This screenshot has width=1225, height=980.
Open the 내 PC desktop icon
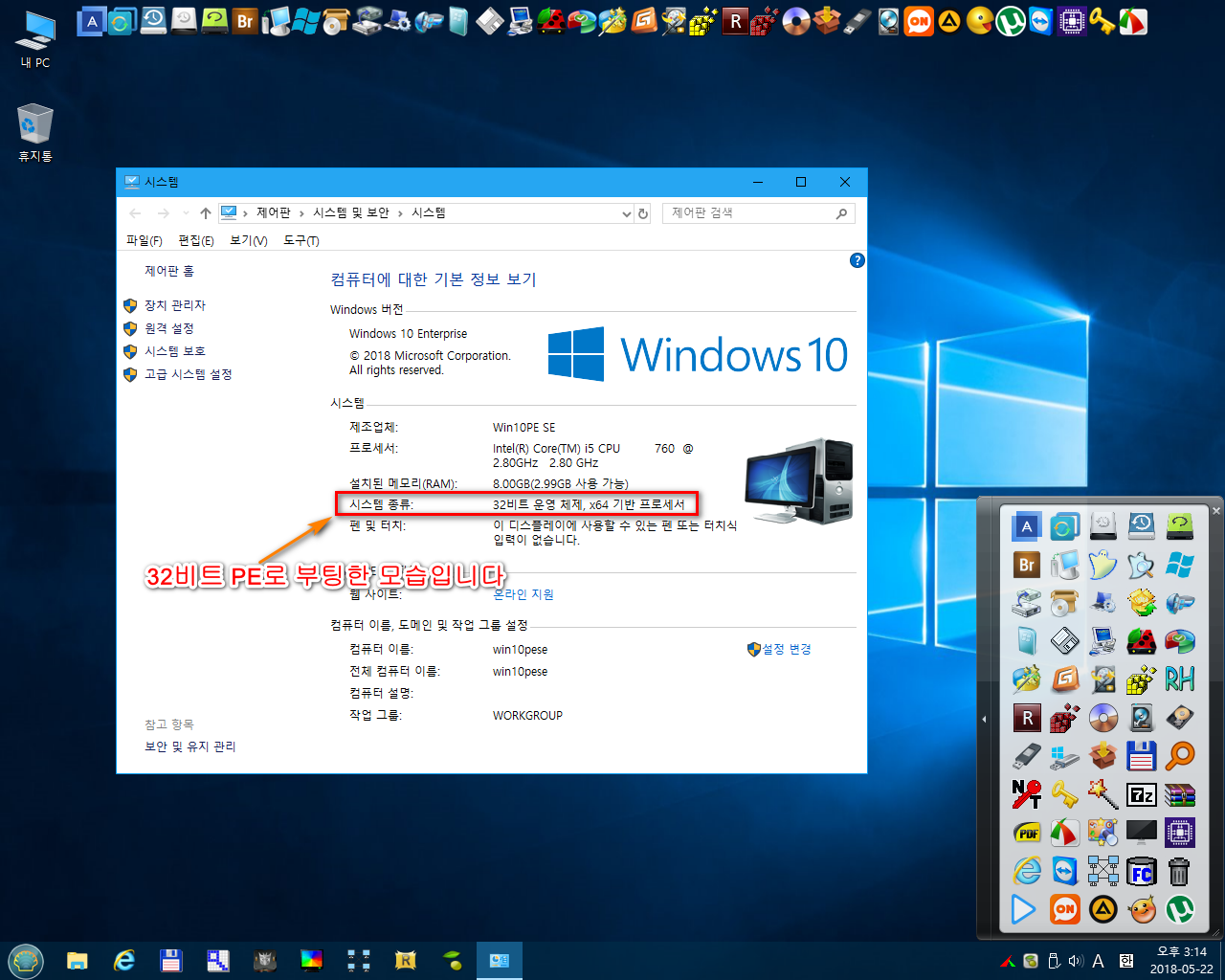(35, 39)
